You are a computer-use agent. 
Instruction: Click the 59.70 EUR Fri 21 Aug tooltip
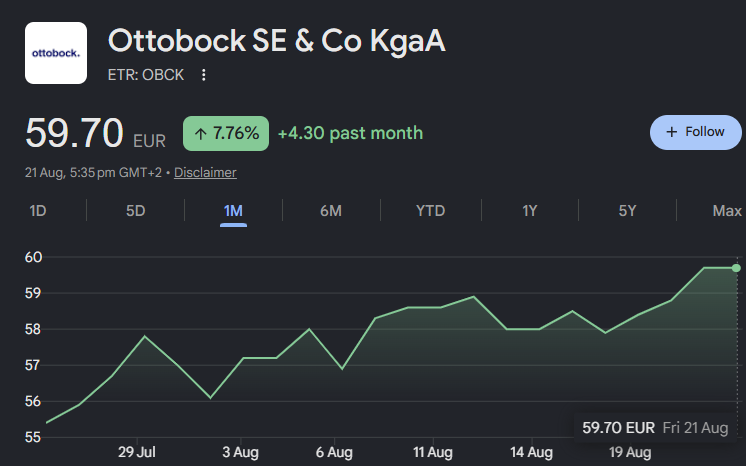pyautogui.click(x=655, y=427)
